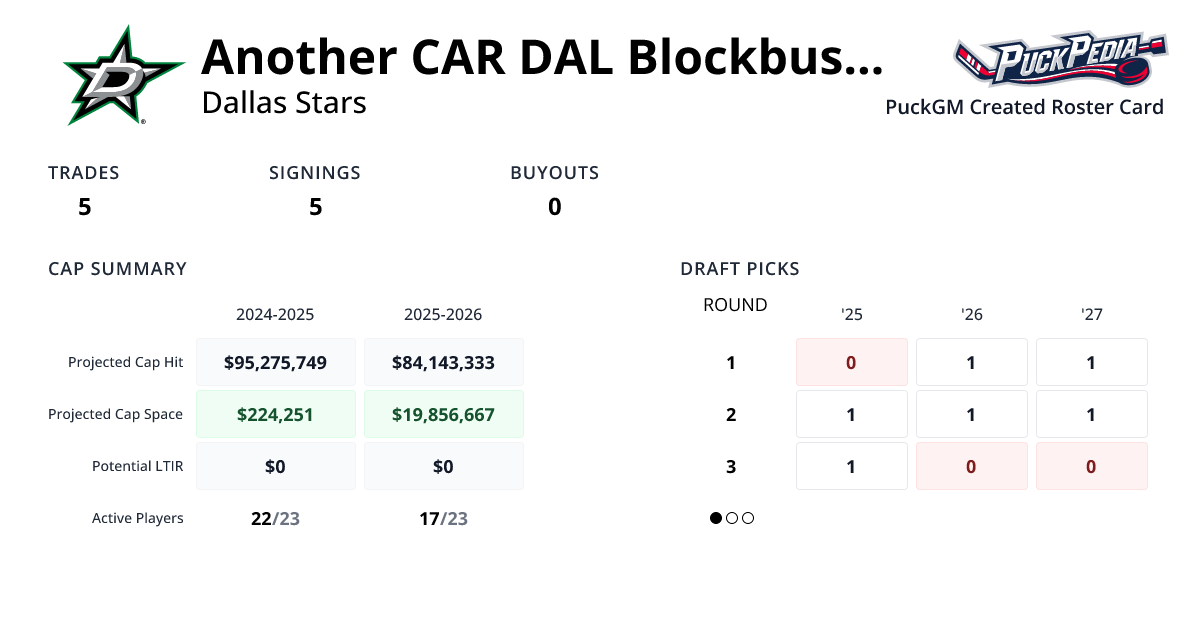Click the Dallas Stars team name text
This screenshot has width=1200, height=630.
[283, 102]
